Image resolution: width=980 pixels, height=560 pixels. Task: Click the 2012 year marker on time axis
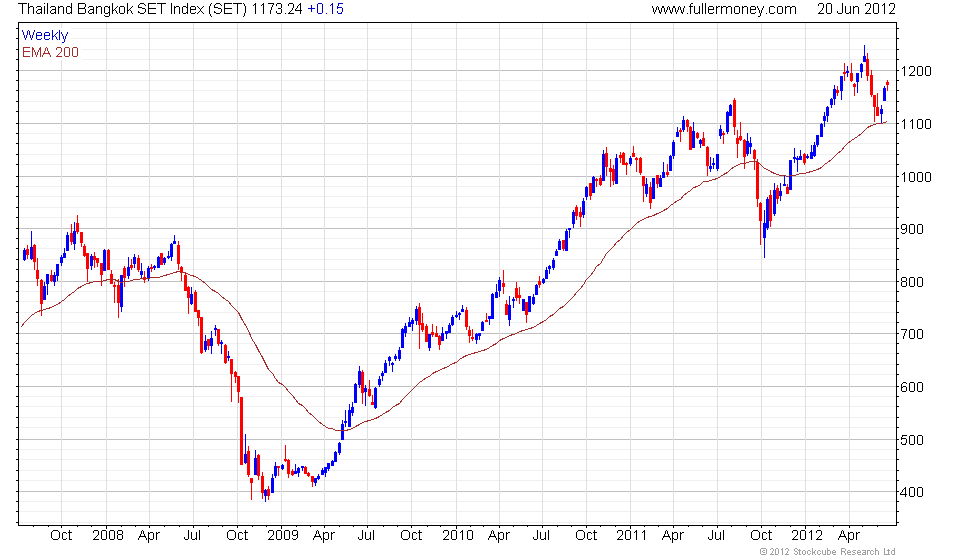807,536
